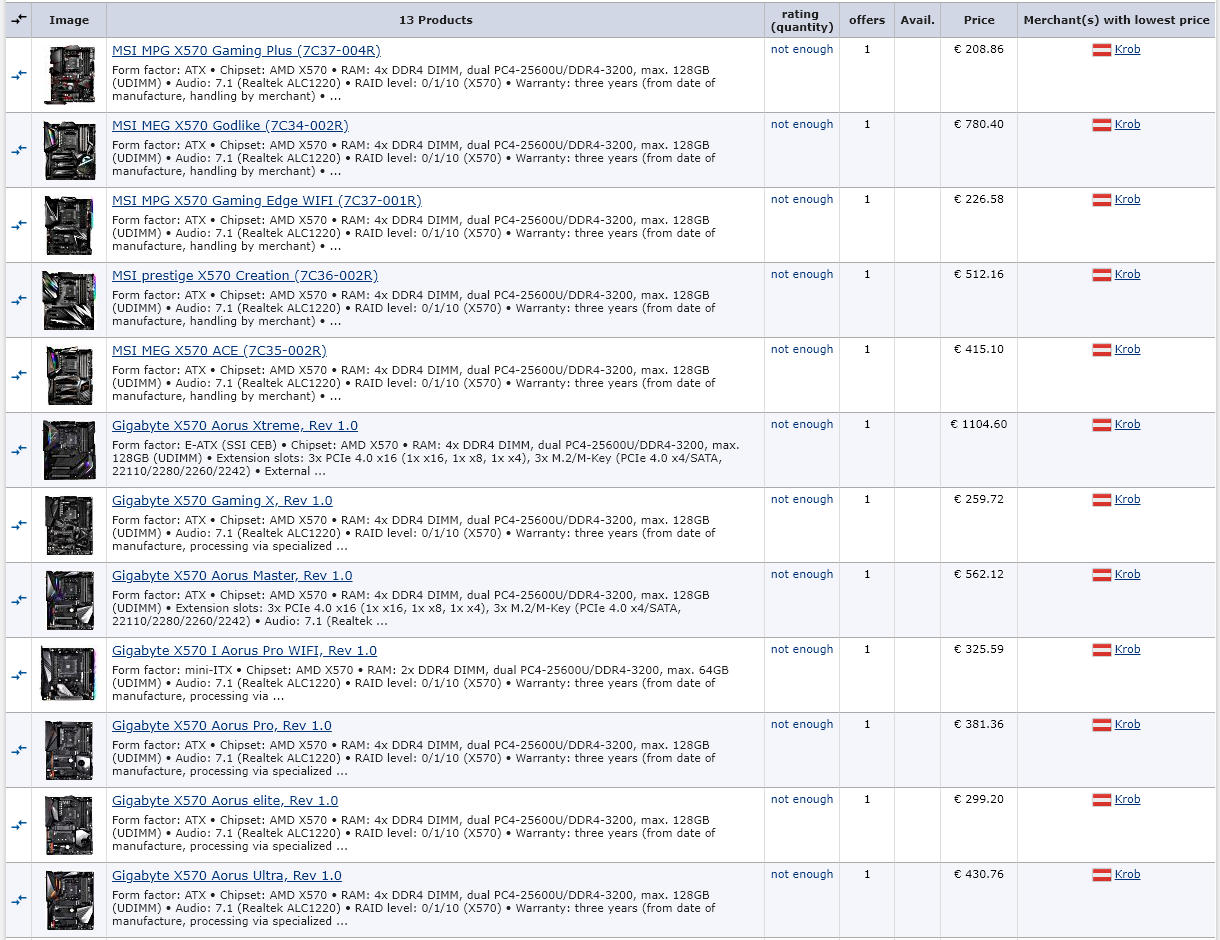Click Krob merchant link for MSI prestige X570 Creation
This screenshot has height=940, width=1220.
1127,275
